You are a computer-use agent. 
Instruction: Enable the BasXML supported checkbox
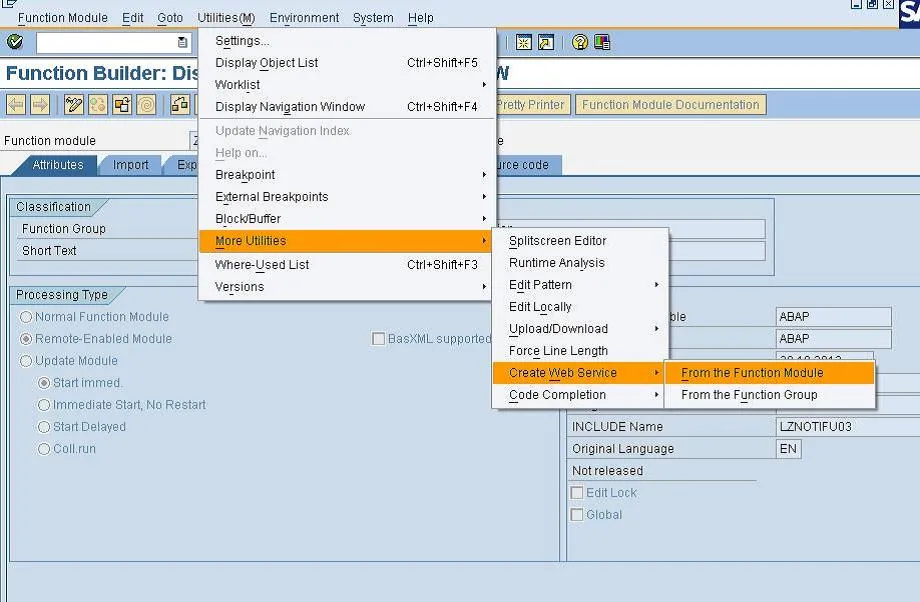378,338
